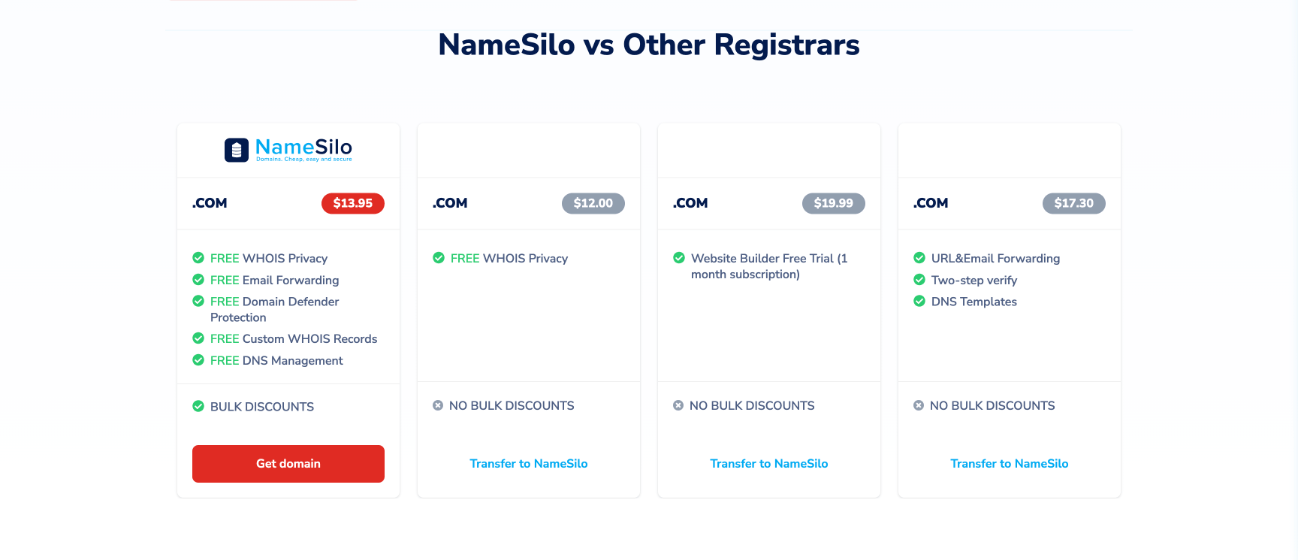Click the gray X icon in the $17.30 card
This screenshot has height=560, width=1298.
click(x=918, y=406)
